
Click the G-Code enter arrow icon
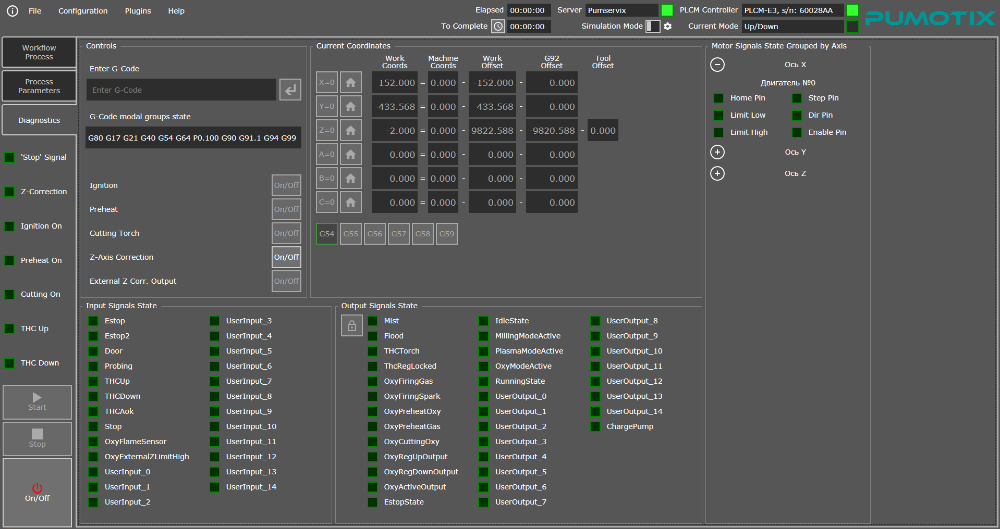click(289, 90)
